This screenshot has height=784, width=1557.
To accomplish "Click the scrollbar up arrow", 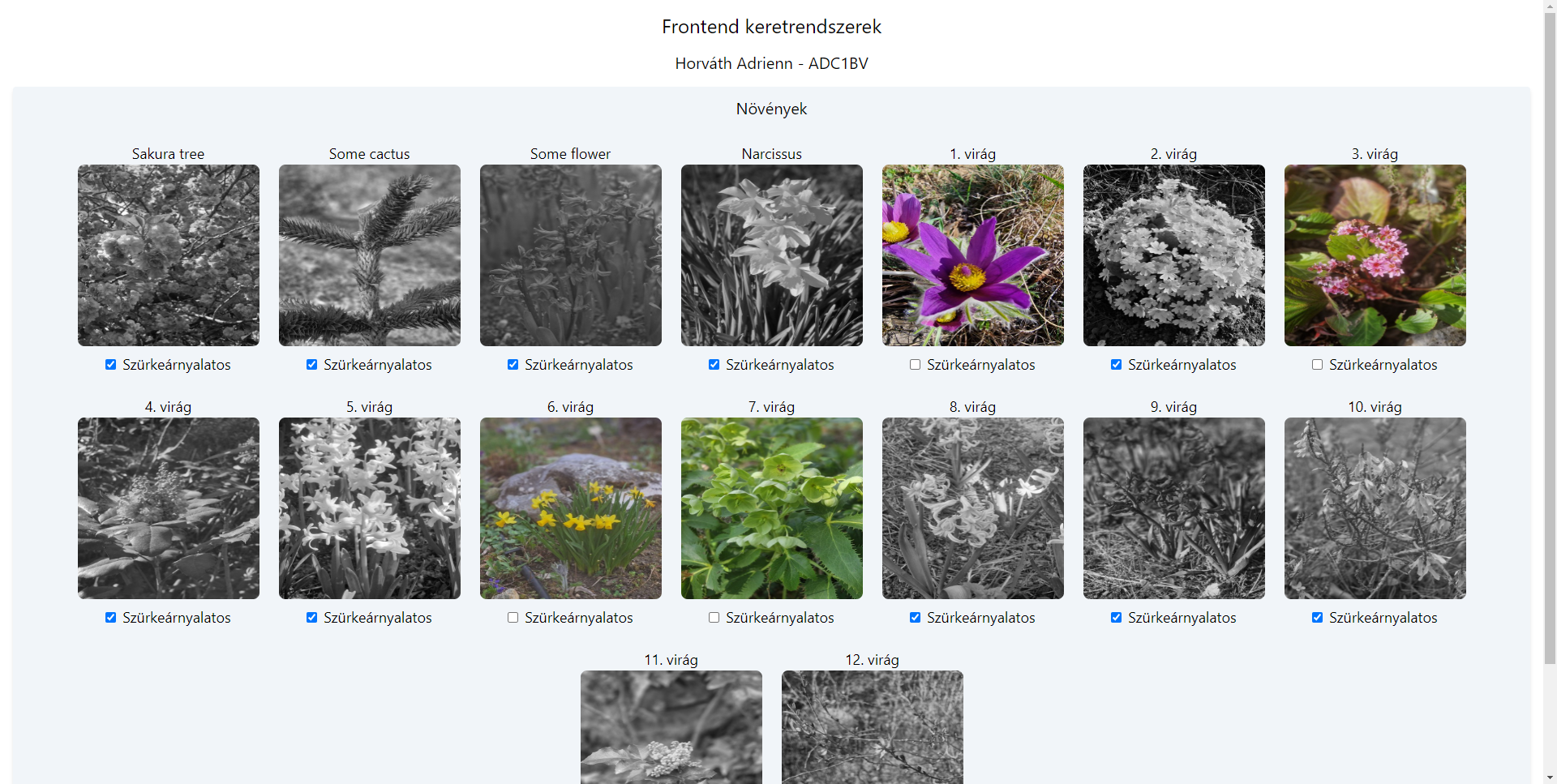I will 1550,5.
